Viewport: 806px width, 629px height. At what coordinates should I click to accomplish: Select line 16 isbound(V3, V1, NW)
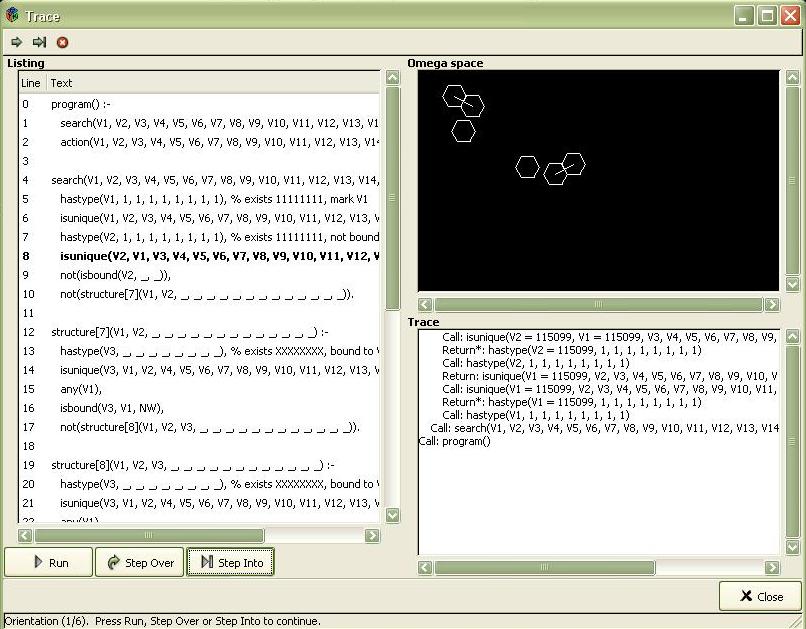coord(199,408)
